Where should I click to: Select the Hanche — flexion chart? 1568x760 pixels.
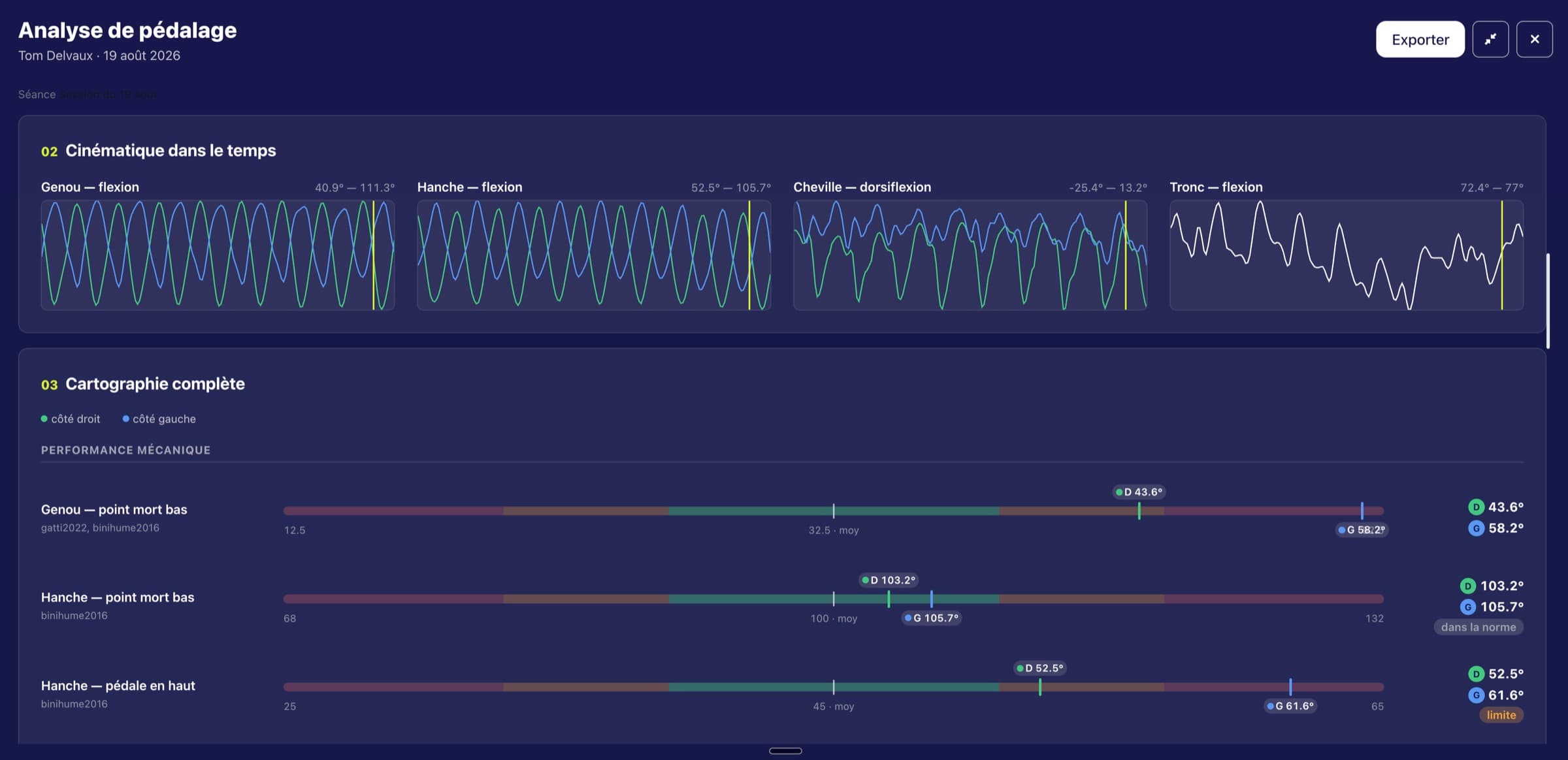tap(594, 255)
